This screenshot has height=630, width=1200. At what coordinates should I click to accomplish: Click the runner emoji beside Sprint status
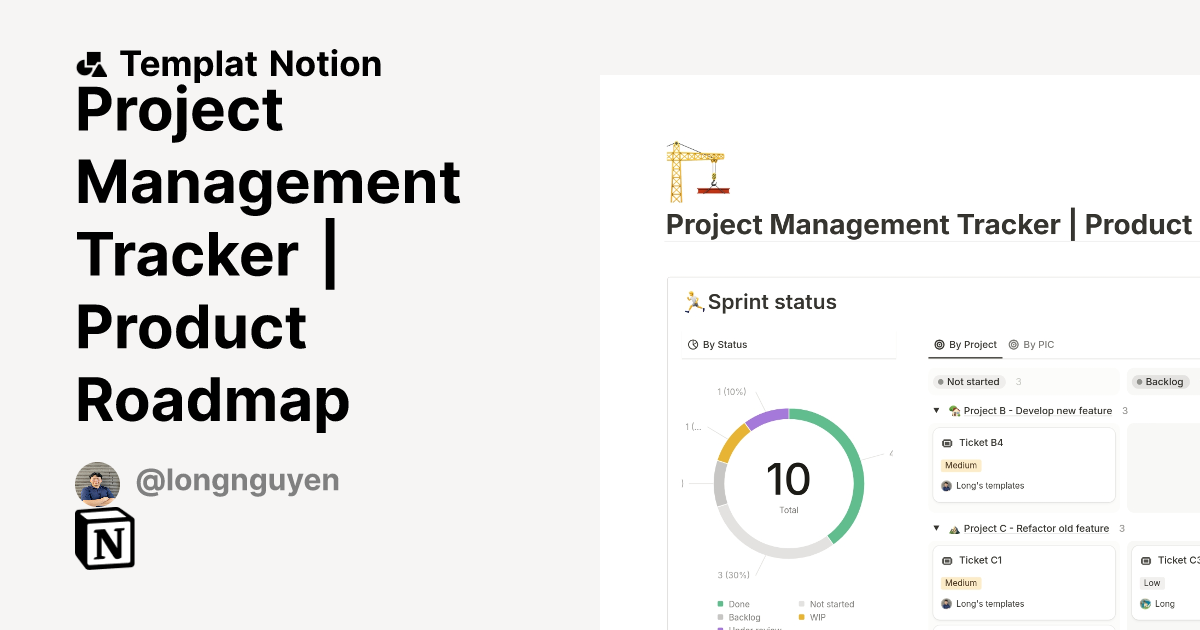tap(692, 301)
